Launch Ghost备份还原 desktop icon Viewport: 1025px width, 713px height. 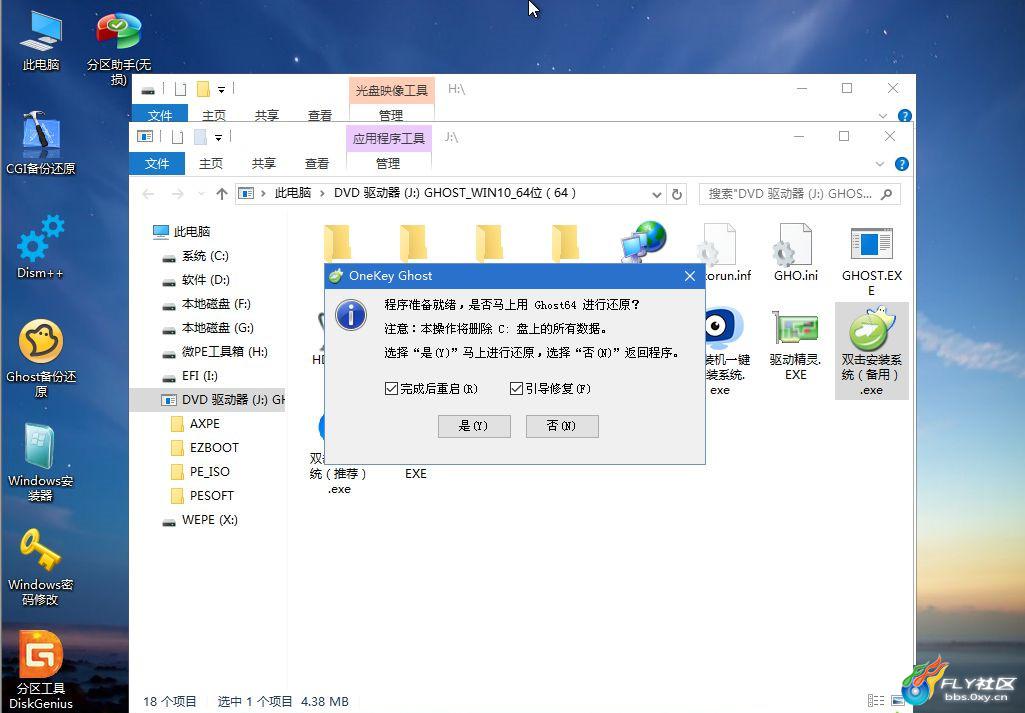(x=41, y=358)
